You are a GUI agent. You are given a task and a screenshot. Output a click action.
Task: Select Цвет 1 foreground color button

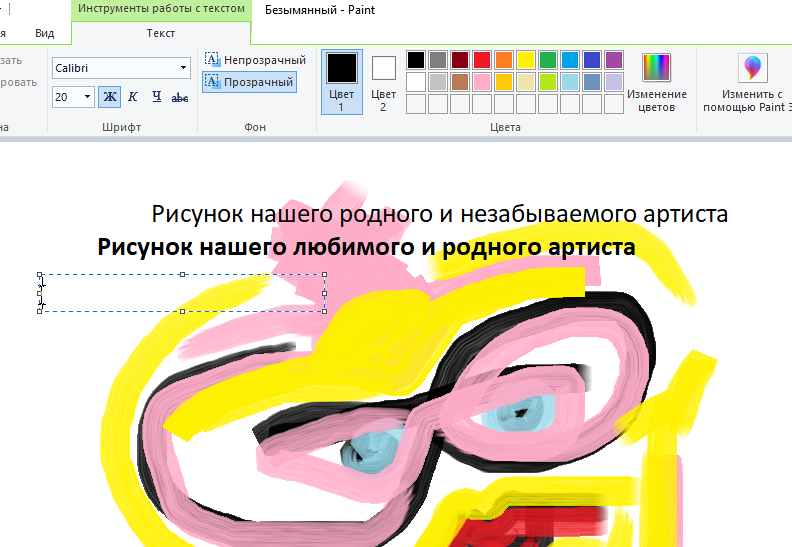[x=342, y=82]
